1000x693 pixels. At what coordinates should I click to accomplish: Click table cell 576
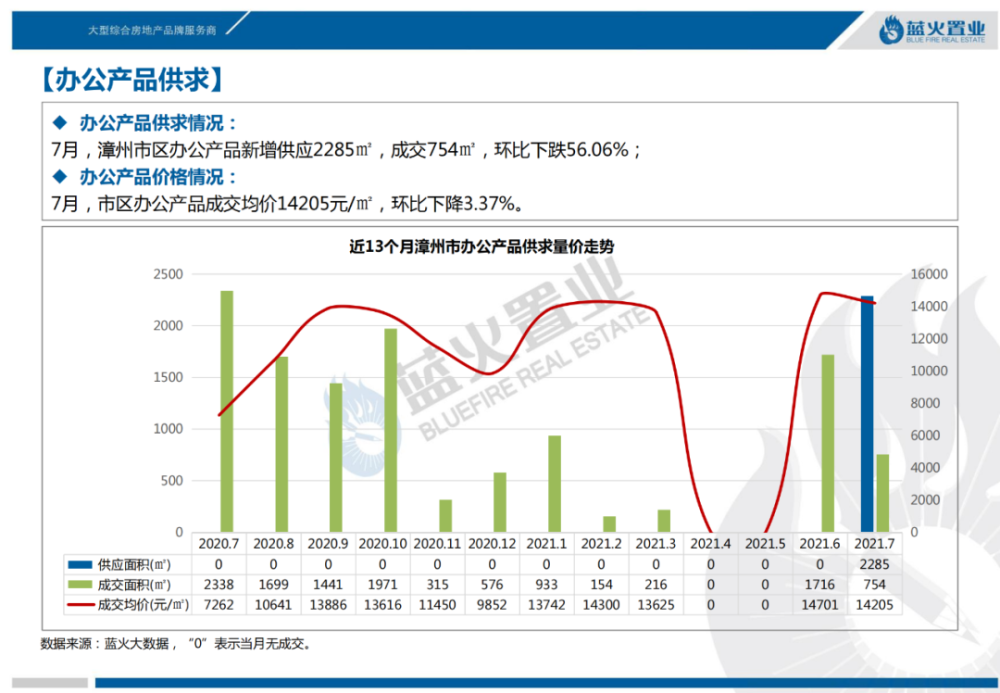coord(492,585)
